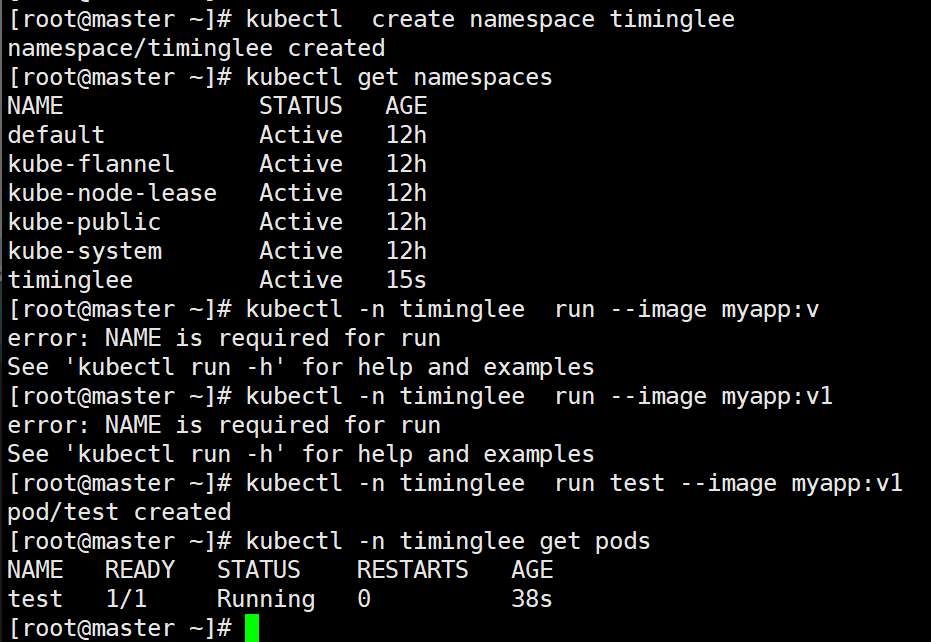Screen dimensions: 931x642
Task: Click the 'test' pod name in pods table
Action: (35, 599)
